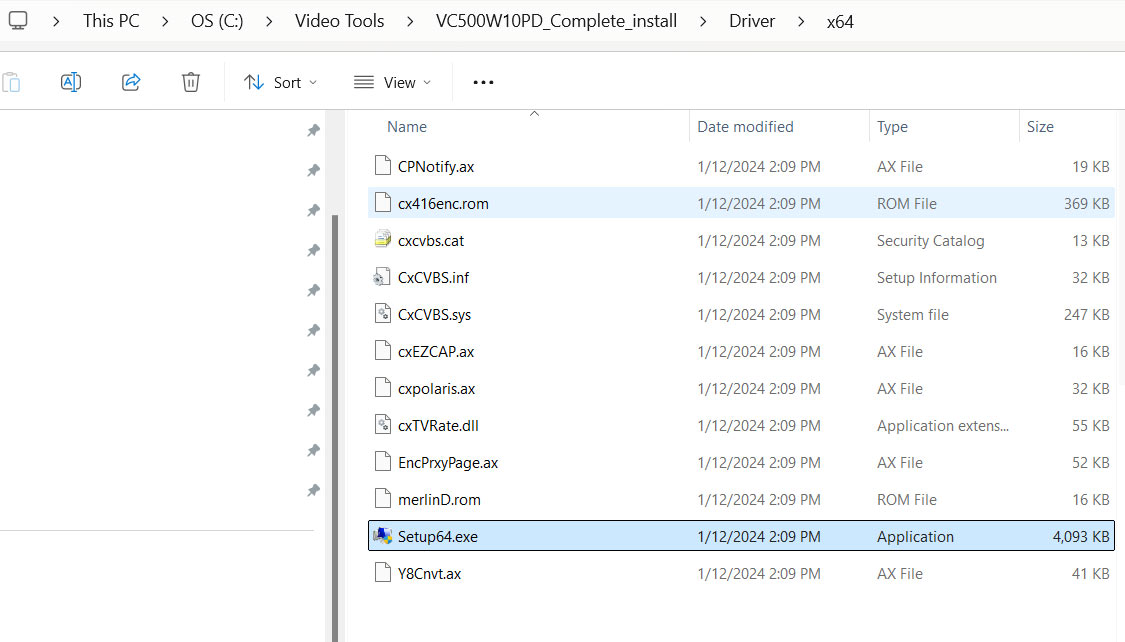
Task: Click the CxCVBS.inf setup information icon
Action: click(x=382, y=277)
